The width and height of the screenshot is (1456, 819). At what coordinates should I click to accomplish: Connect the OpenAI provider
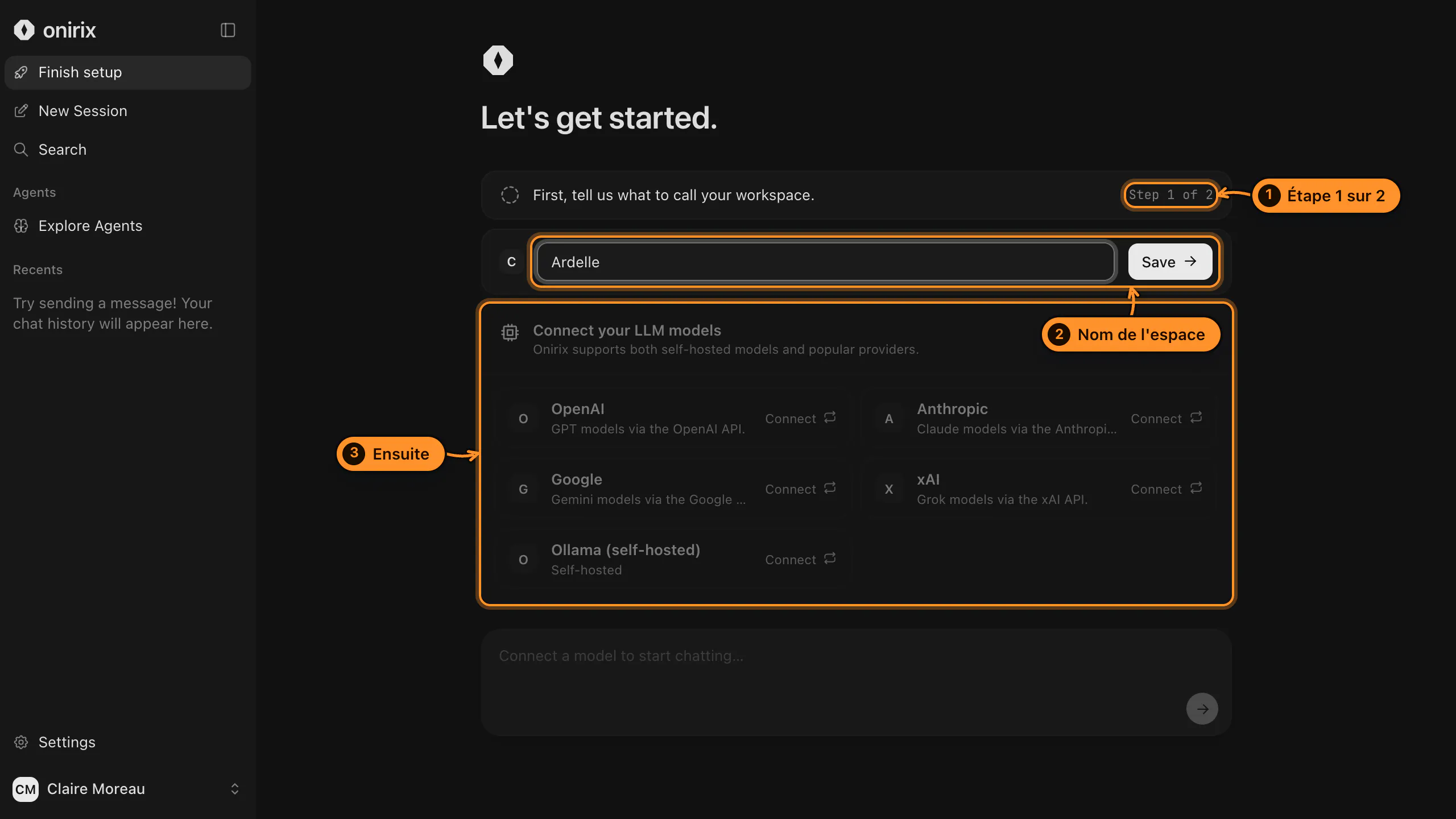[800, 419]
